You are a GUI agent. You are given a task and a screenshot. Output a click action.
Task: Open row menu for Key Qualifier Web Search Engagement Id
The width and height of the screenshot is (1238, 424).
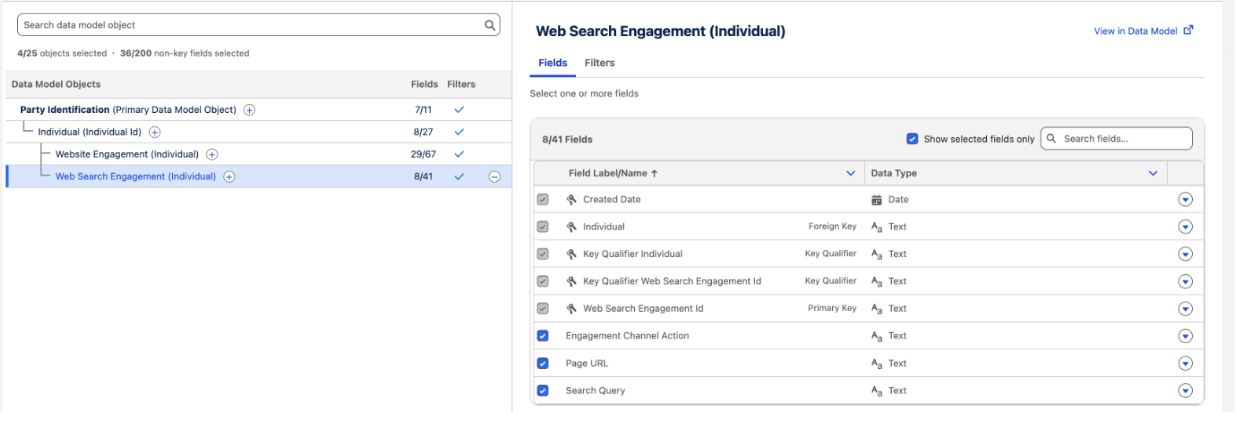[x=1186, y=281]
